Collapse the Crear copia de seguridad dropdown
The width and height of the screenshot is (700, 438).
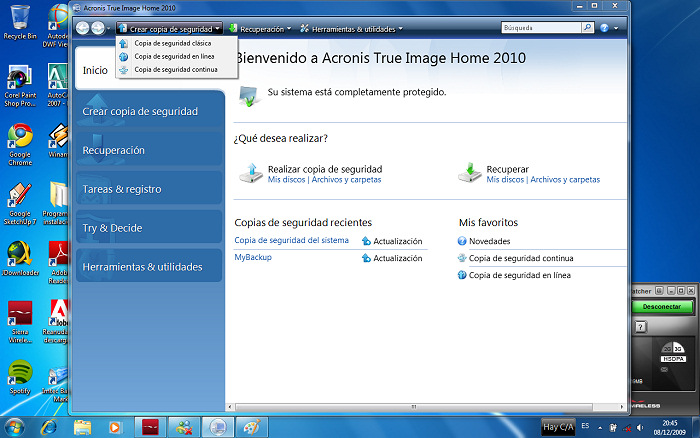tap(168, 29)
